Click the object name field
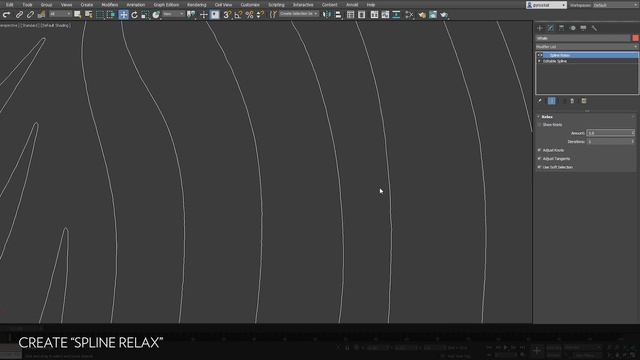Image resolution: width=640 pixels, height=360 pixels. tap(583, 38)
